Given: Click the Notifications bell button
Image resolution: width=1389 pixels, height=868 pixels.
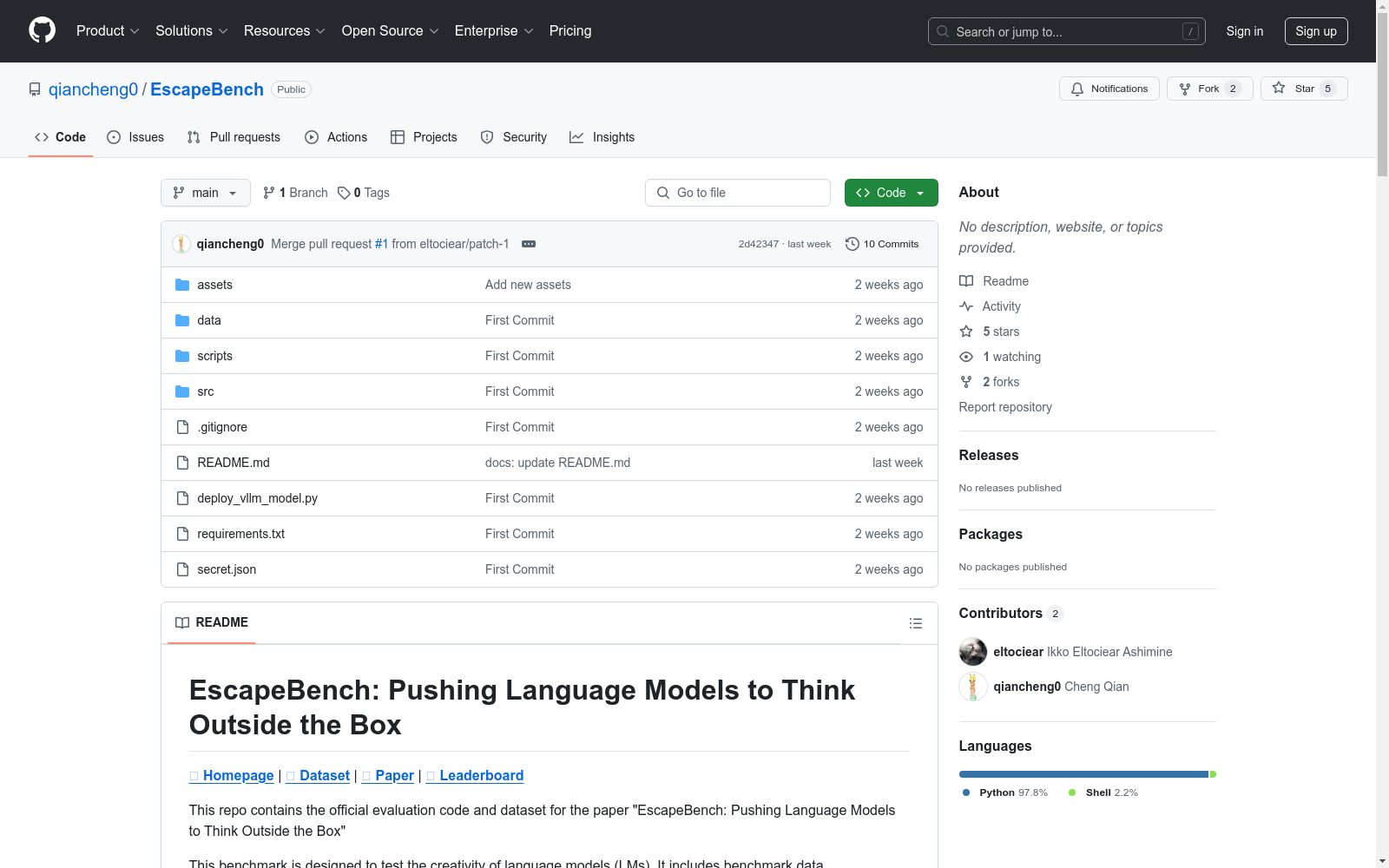Looking at the screenshot, I should (x=1109, y=89).
